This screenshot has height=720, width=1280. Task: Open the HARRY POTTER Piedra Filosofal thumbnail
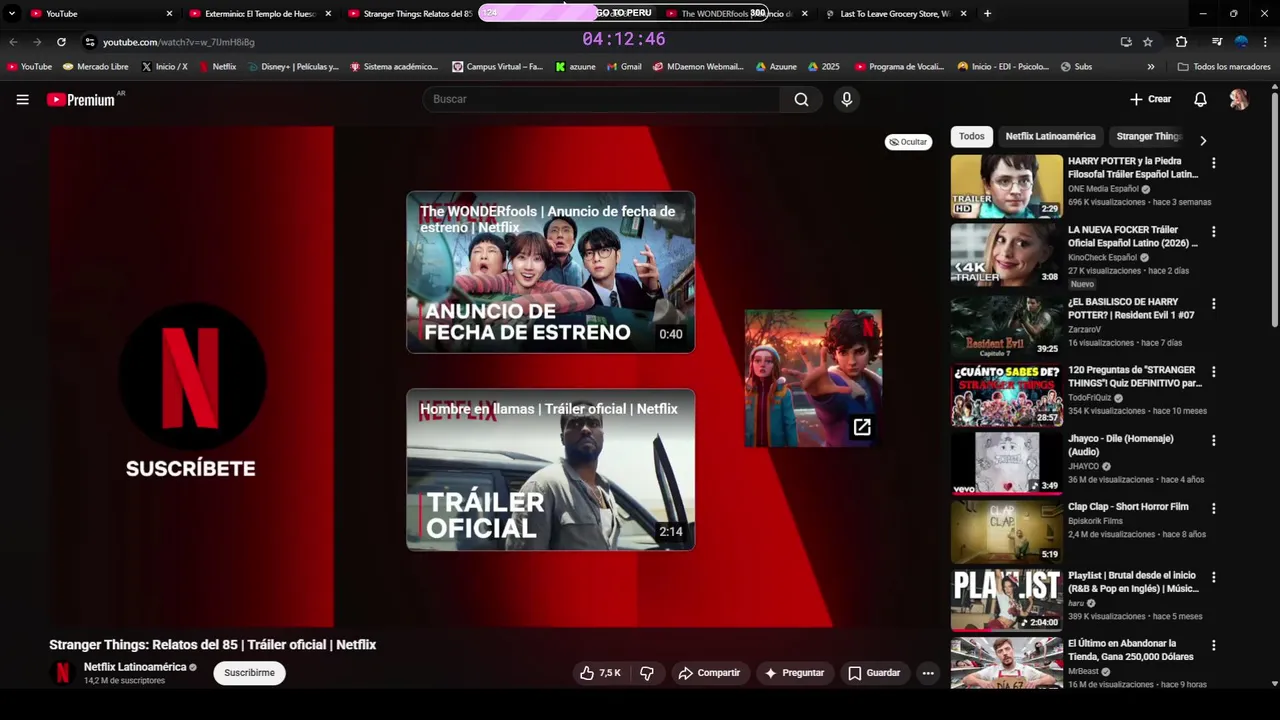(1006, 186)
